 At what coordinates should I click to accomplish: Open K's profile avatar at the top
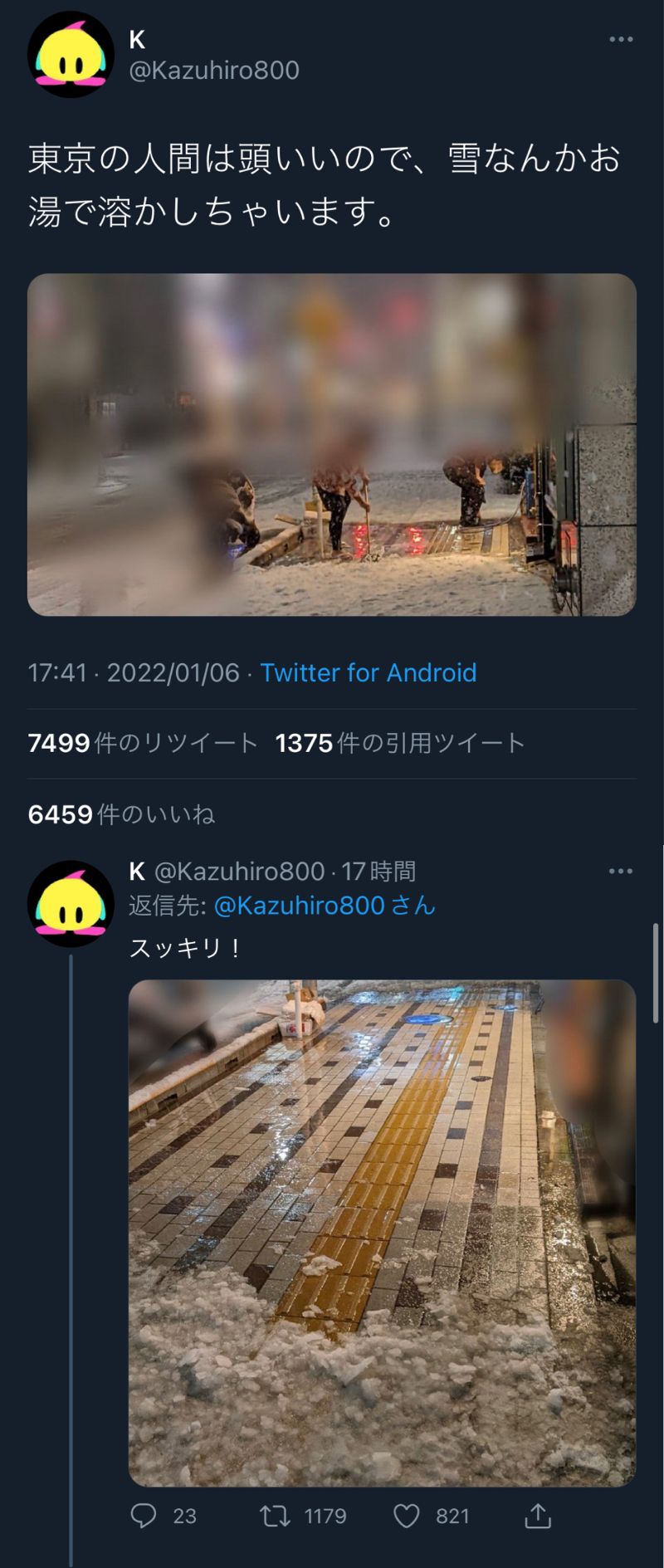[71, 55]
